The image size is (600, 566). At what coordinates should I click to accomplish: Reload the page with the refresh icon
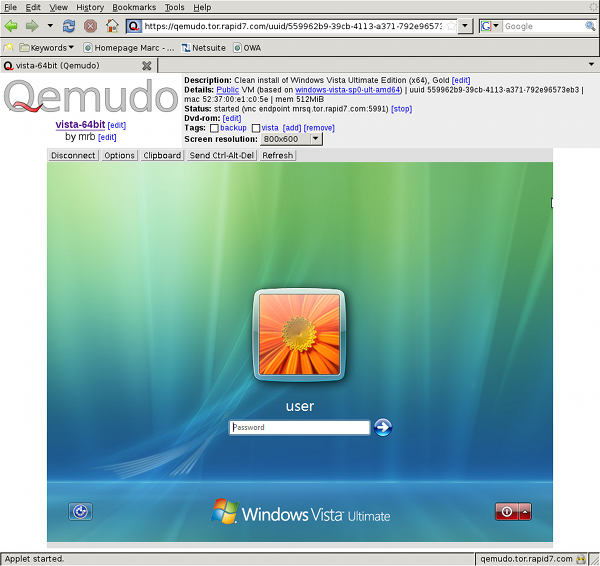pos(69,26)
